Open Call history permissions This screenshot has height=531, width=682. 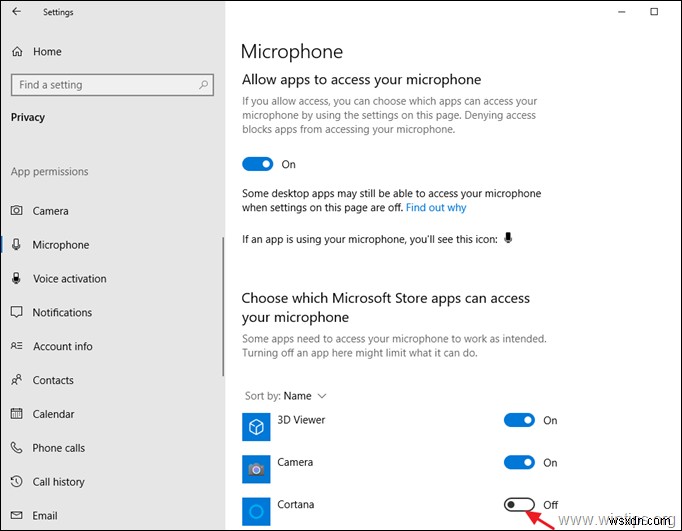tap(59, 482)
